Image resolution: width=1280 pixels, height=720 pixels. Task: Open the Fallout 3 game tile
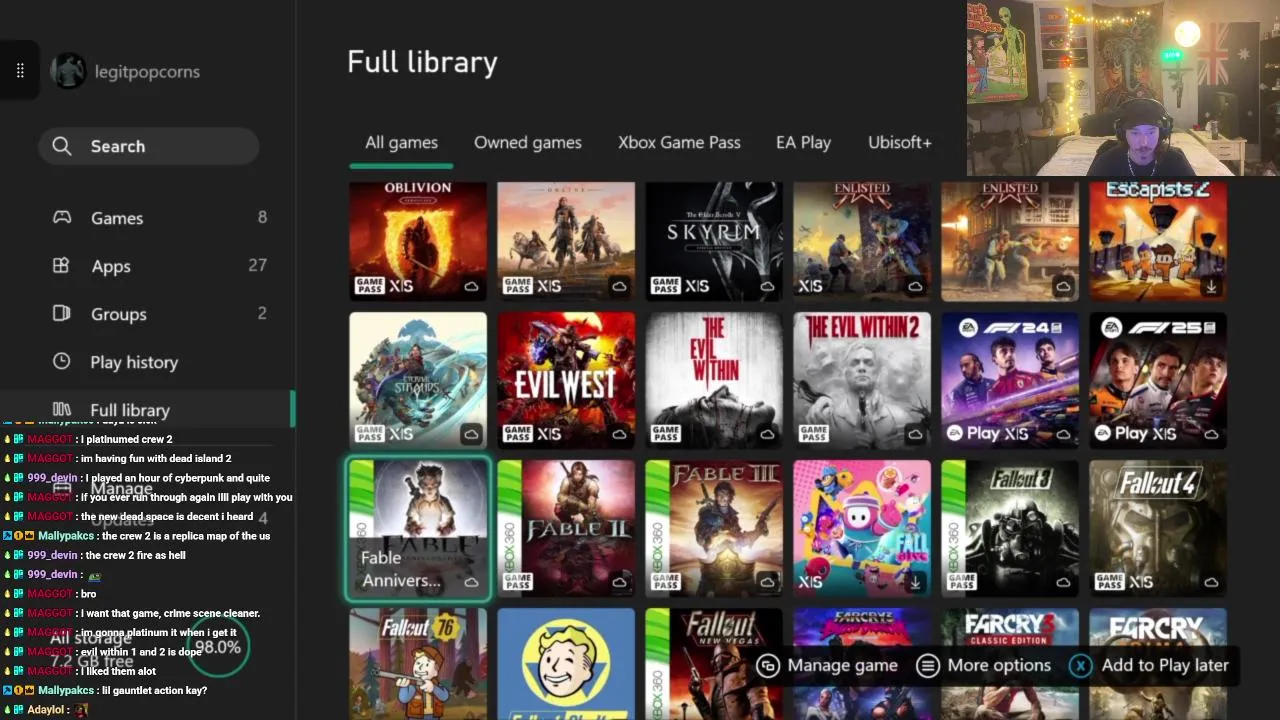(x=1010, y=528)
